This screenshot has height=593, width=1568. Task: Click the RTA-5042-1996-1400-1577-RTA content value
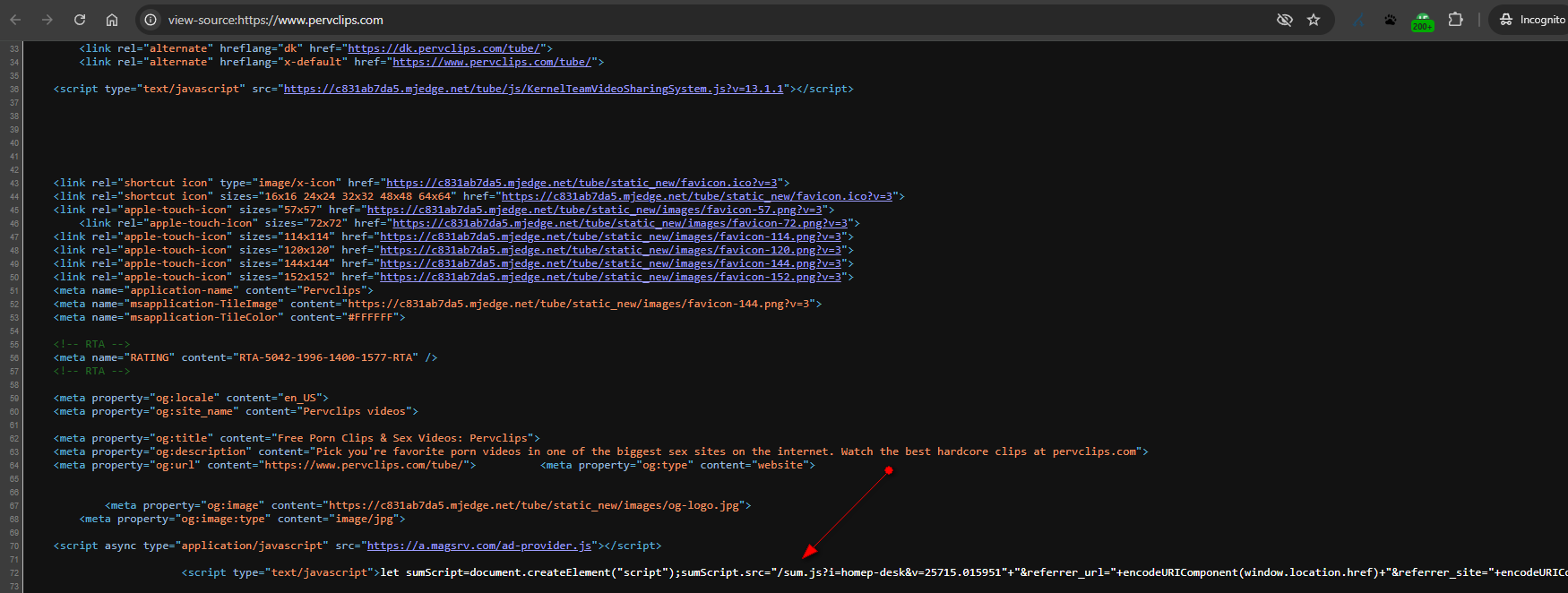coord(326,357)
